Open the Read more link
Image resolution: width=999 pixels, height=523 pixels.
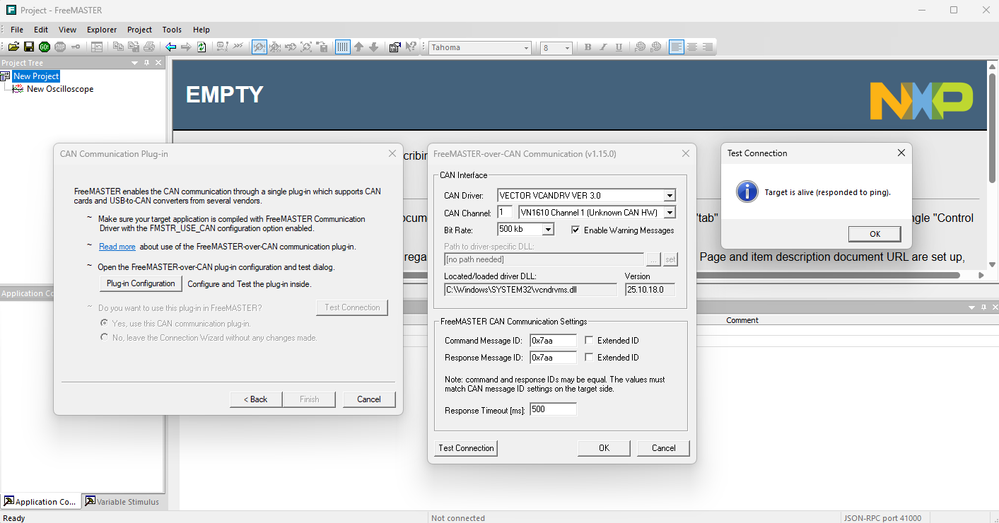(x=117, y=247)
